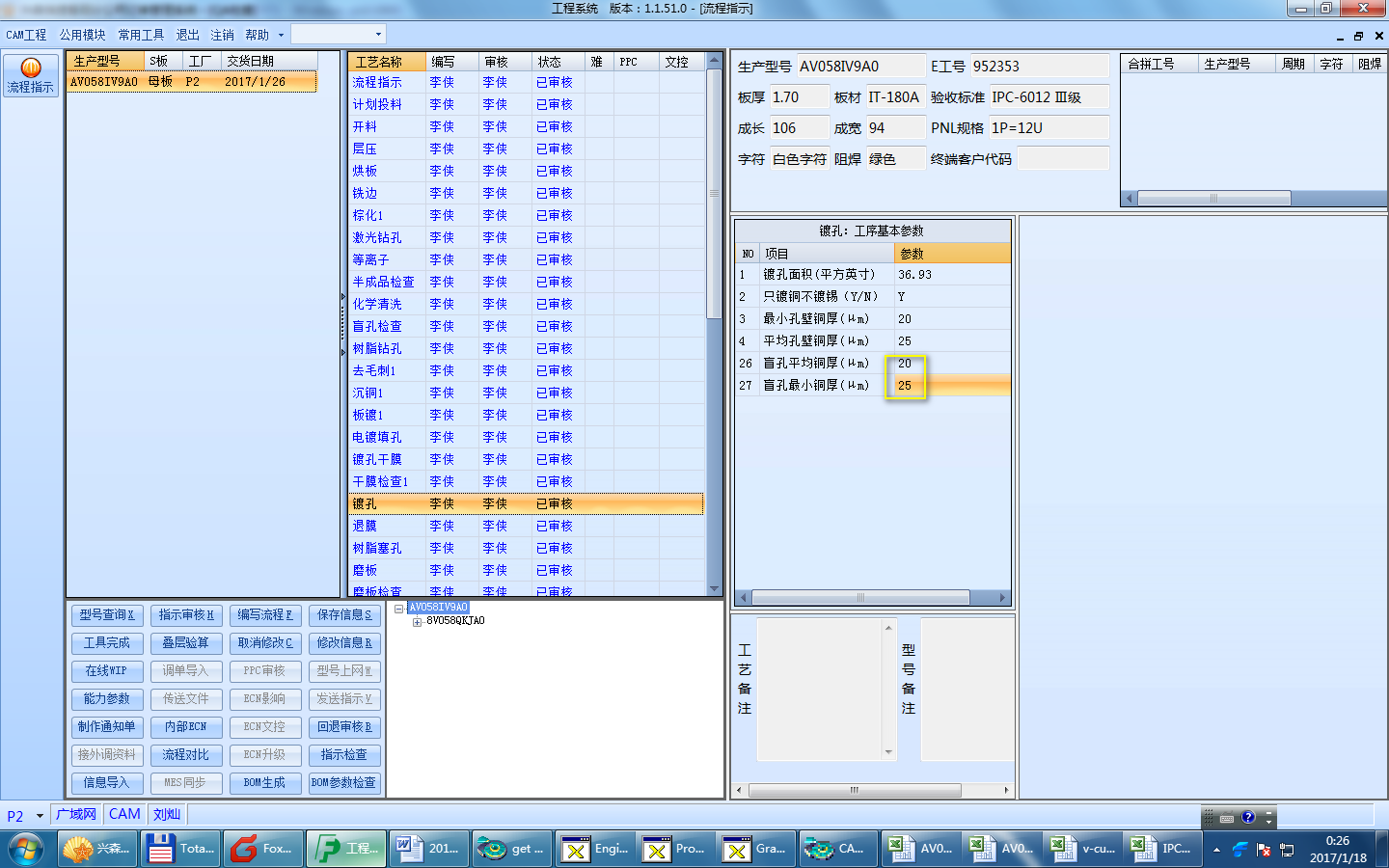Click the 合拼工号 table horizontal scrollbar

point(1212,199)
